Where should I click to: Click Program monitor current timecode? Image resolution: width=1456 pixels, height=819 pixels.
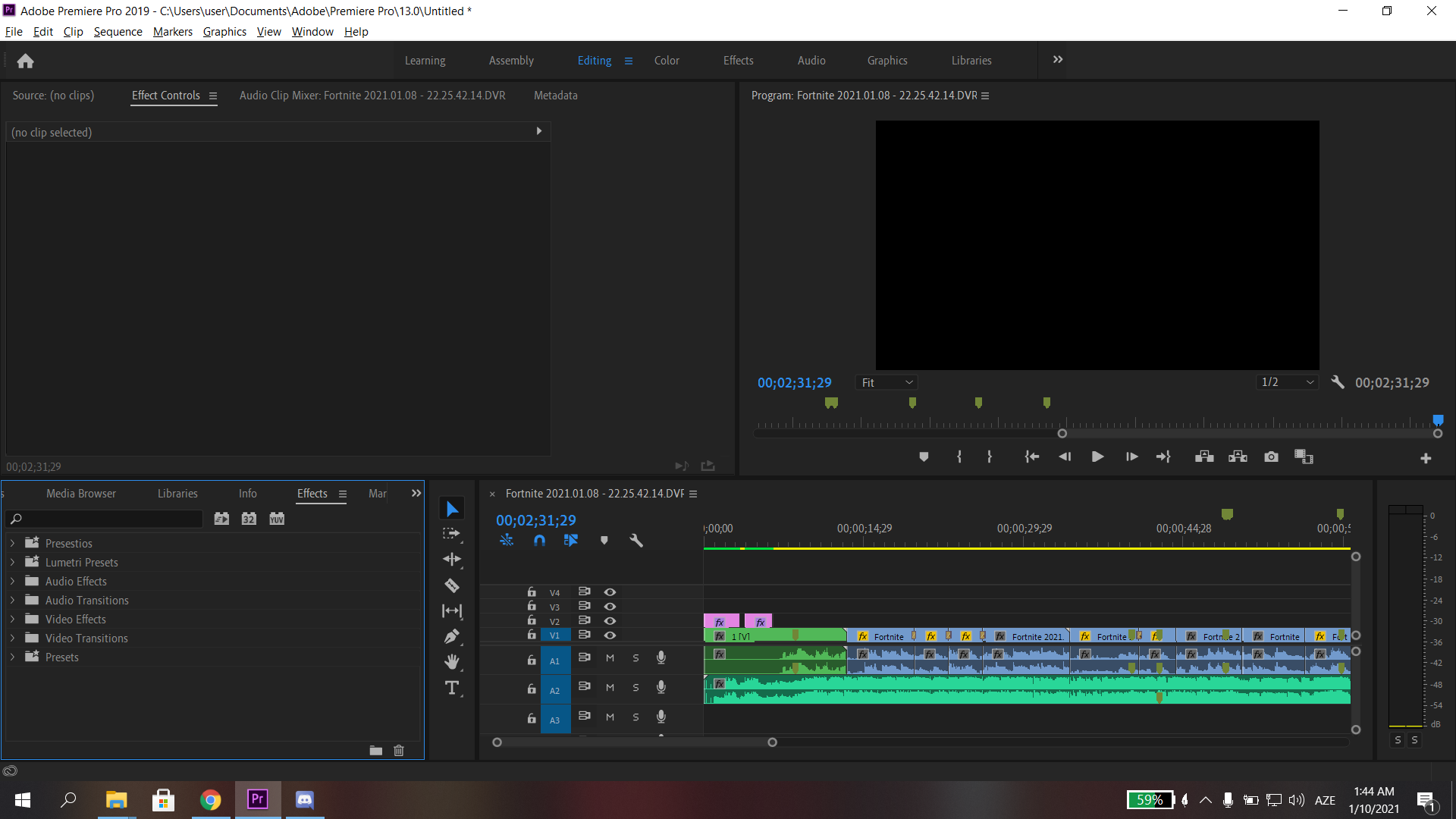click(794, 383)
